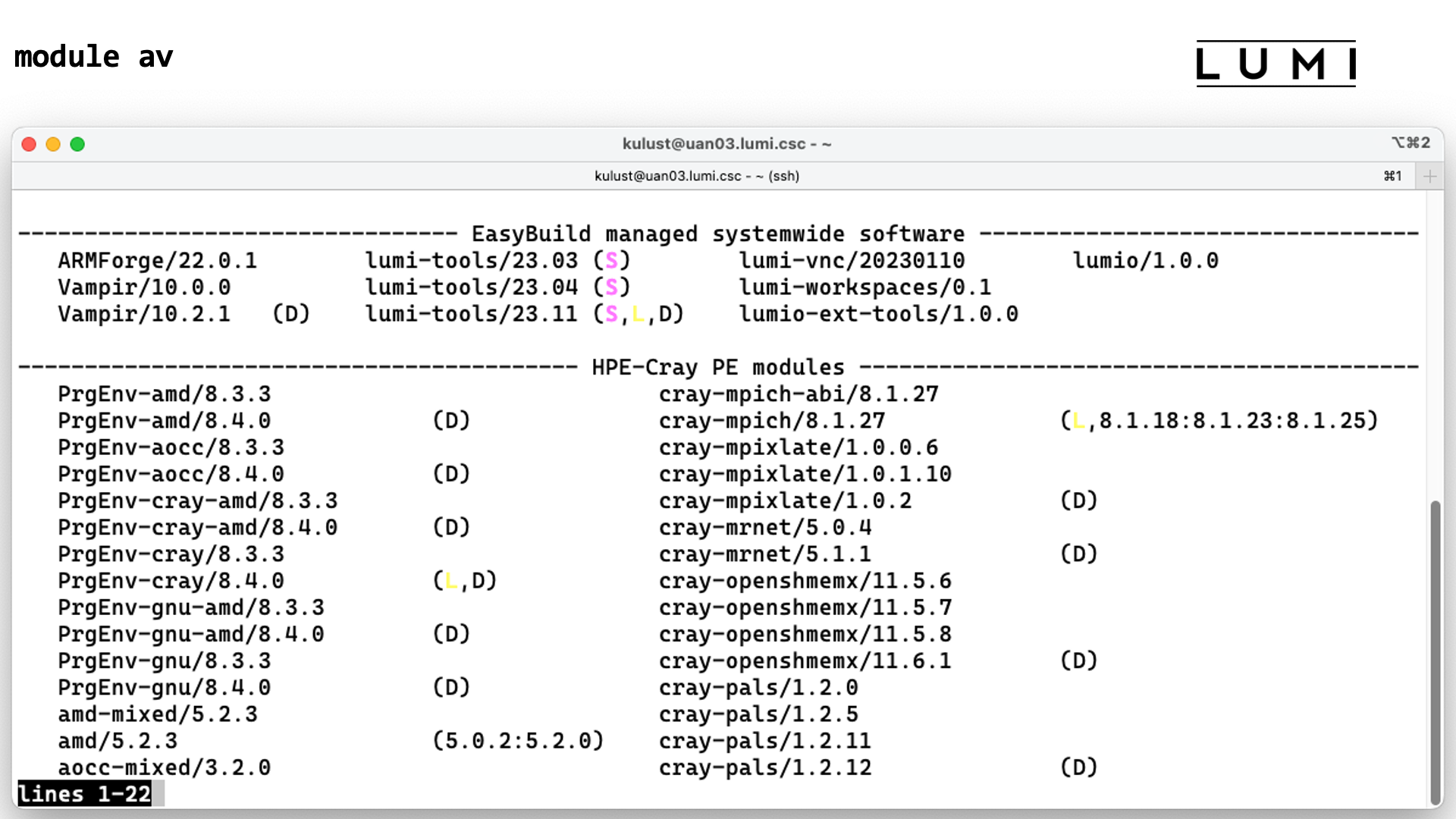The image size is (1456, 819).
Task: Click the PrgEnv-amd/8.3.3 entry
Action: point(165,394)
